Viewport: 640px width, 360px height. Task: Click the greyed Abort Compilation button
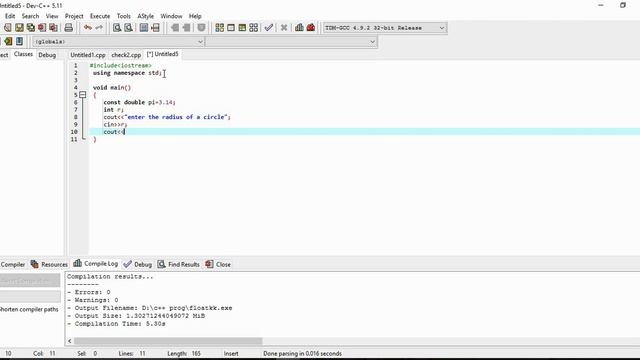click(x=30, y=280)
